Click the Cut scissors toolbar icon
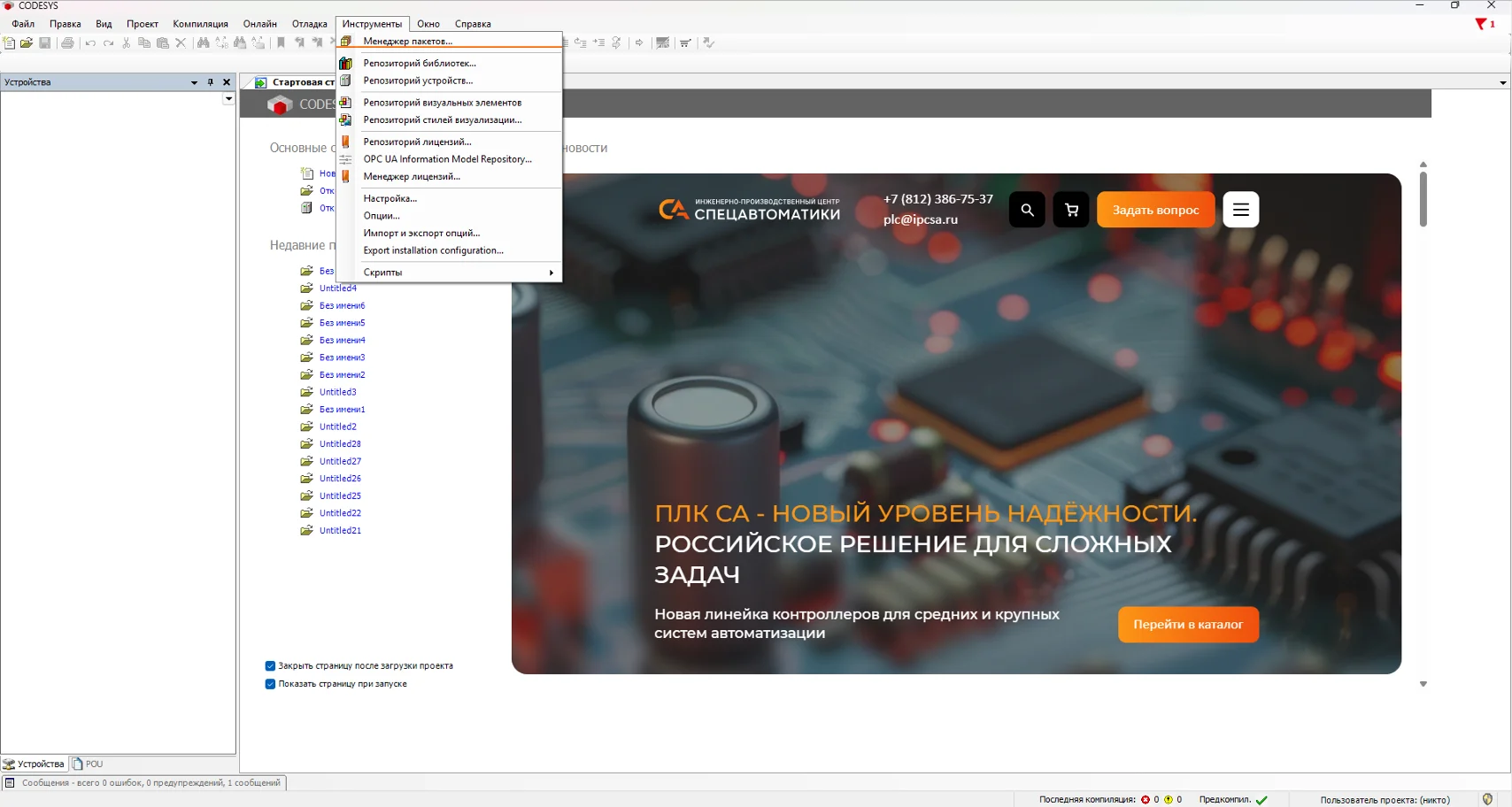 pos(127,42)
